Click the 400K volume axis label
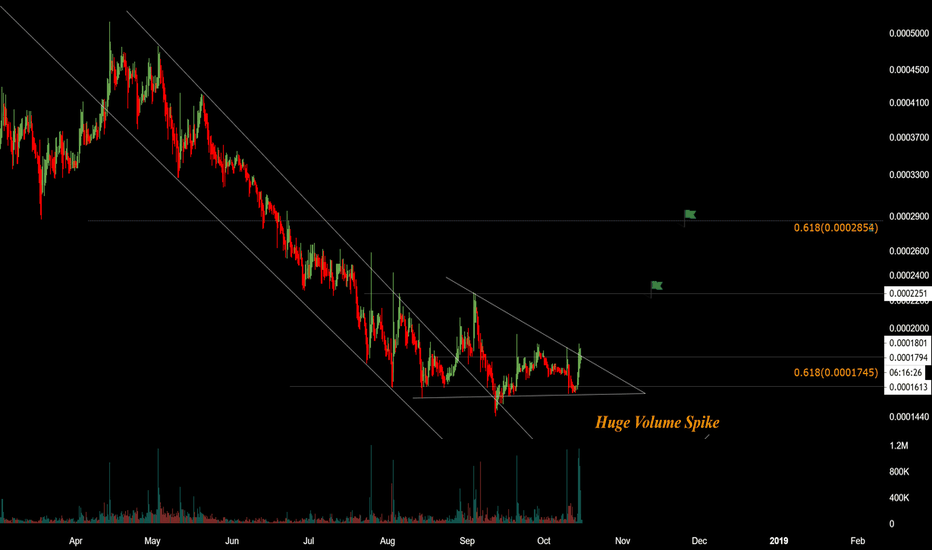 (x=899, y=498)
